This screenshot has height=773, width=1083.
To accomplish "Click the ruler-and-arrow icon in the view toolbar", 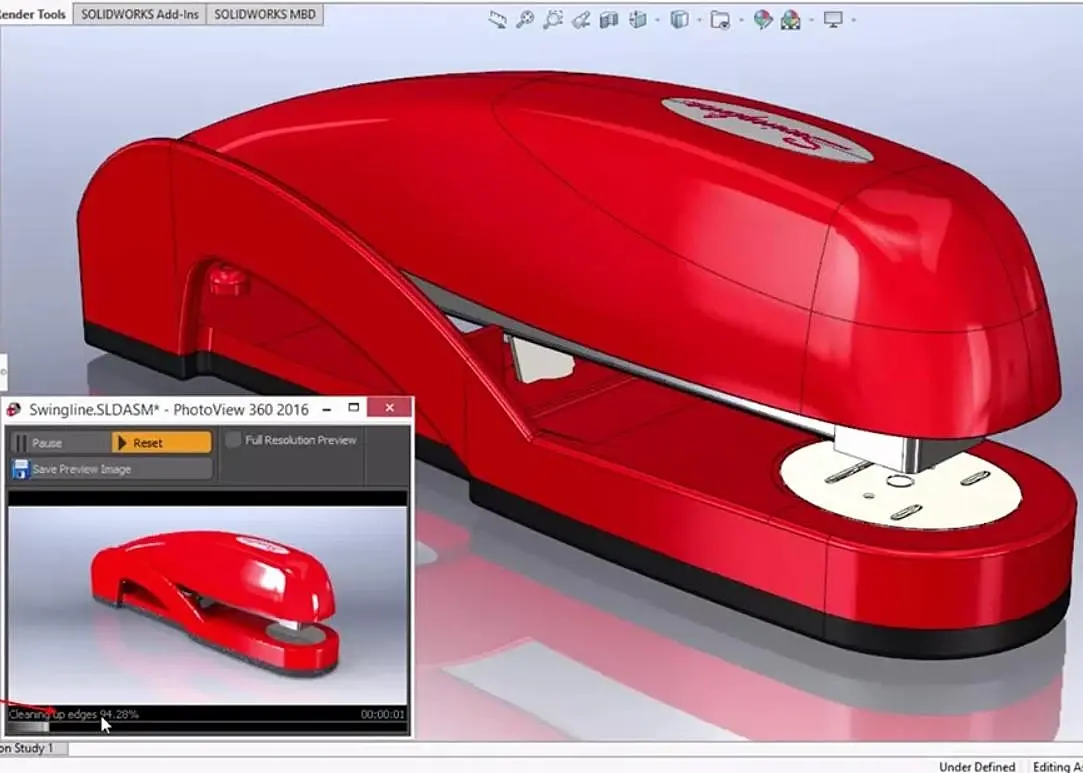I will point(497,19).
